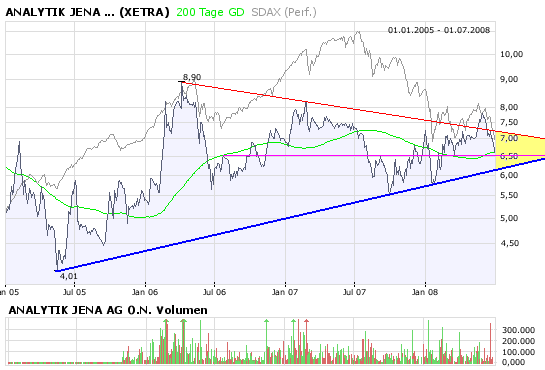Click the gray SDAX (Perf.) legend label
This screenshot has width=545, height=370.
(x=284, y=12)
